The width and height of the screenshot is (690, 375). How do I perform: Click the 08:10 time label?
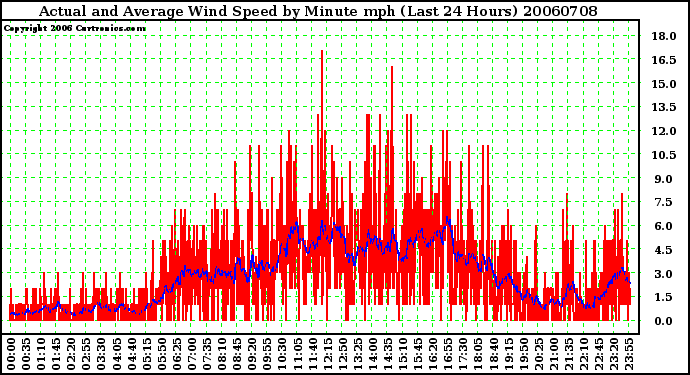221,354
